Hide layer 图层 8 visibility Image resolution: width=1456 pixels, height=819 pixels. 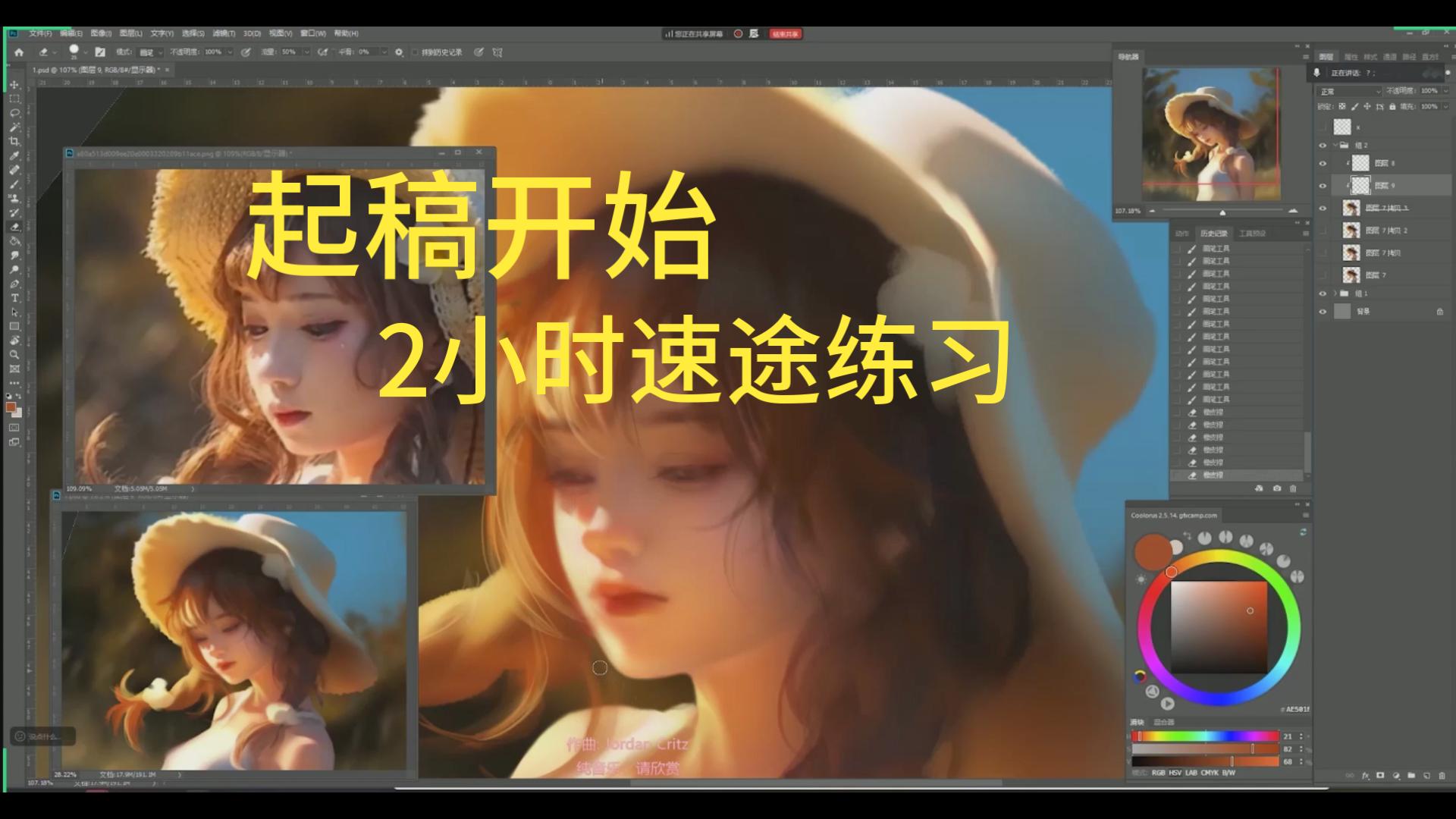pyautogui.click(x=1323, y=163)
